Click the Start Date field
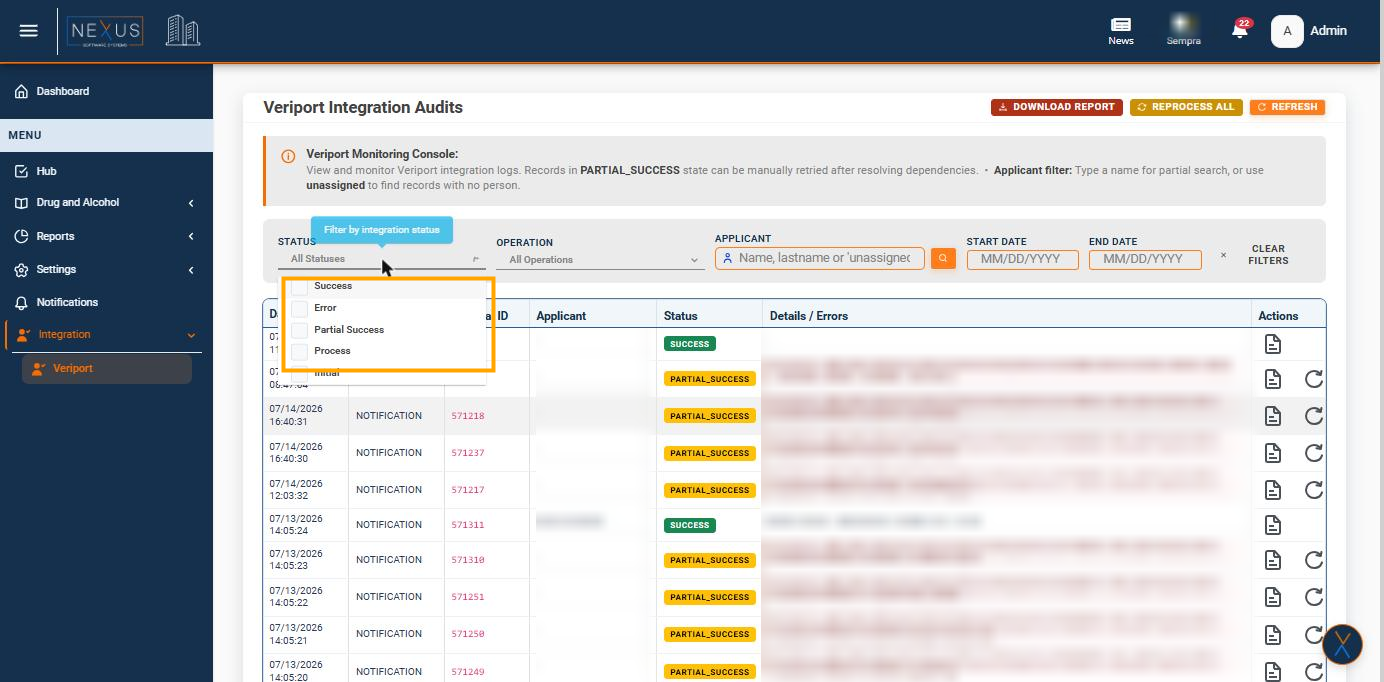1384x682 pixels. [x=1022, y=259]
